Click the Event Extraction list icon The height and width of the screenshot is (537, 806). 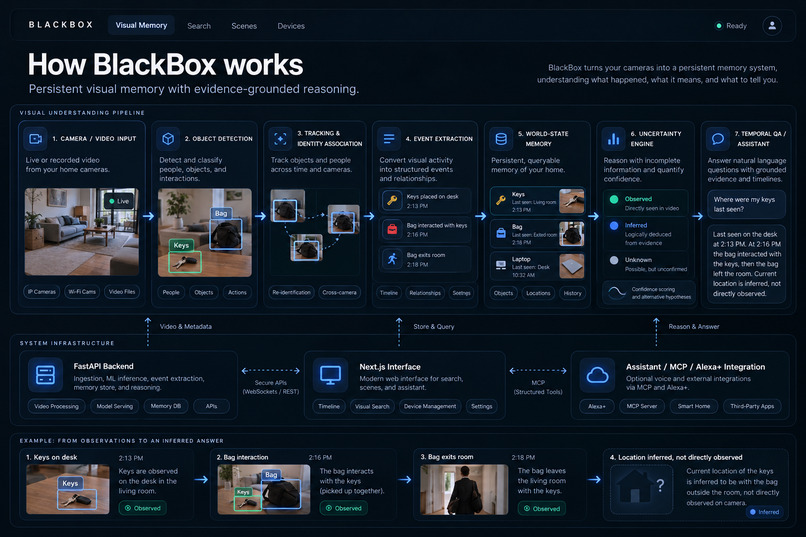point(389,139)
